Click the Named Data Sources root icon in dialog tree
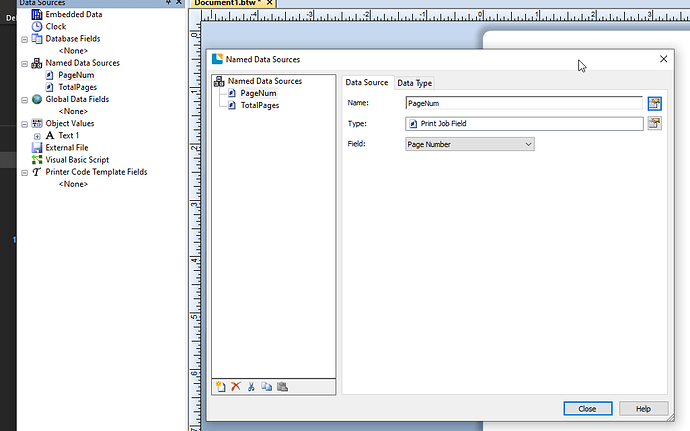 219,81
